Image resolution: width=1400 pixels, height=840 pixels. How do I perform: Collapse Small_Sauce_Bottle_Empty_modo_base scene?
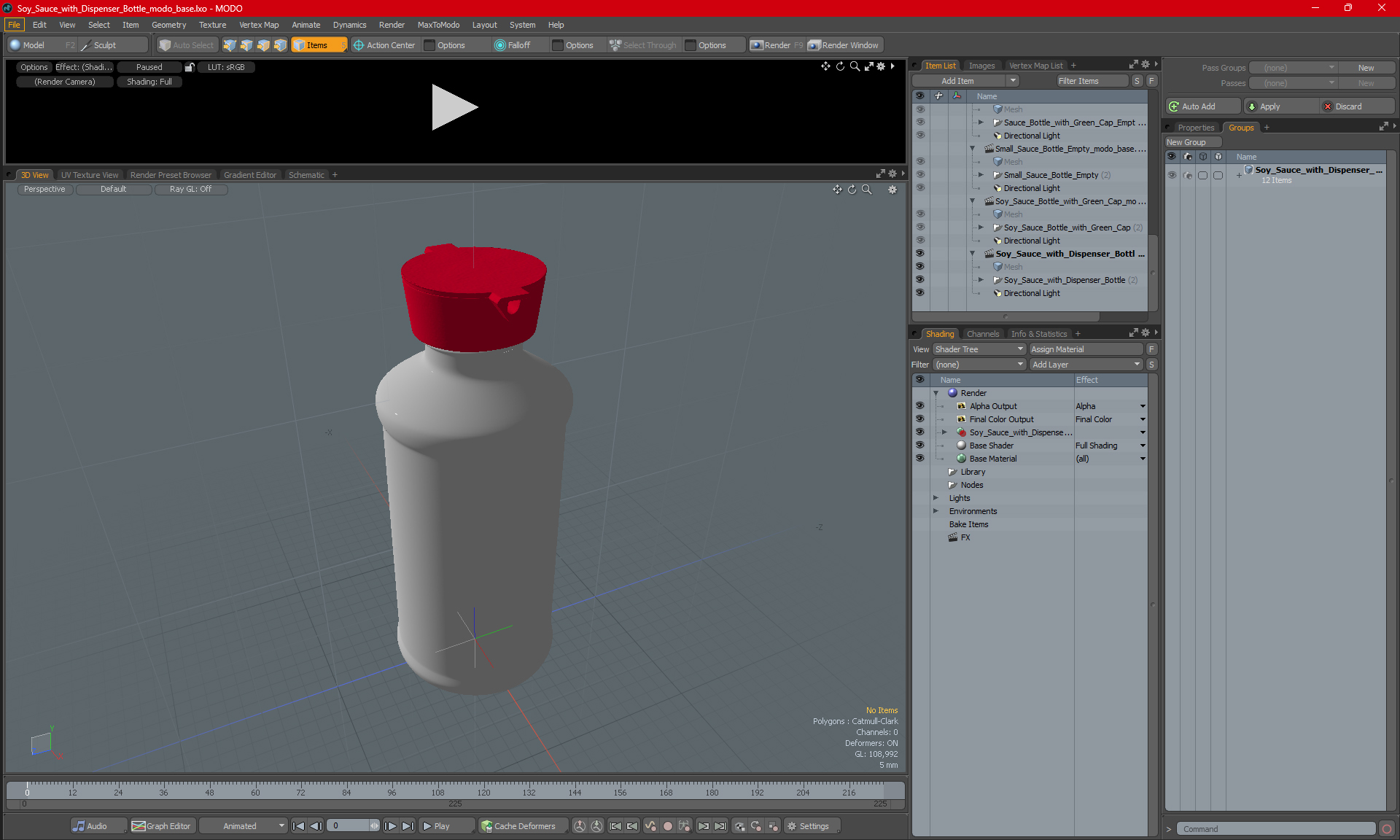[x=972, y=149]
